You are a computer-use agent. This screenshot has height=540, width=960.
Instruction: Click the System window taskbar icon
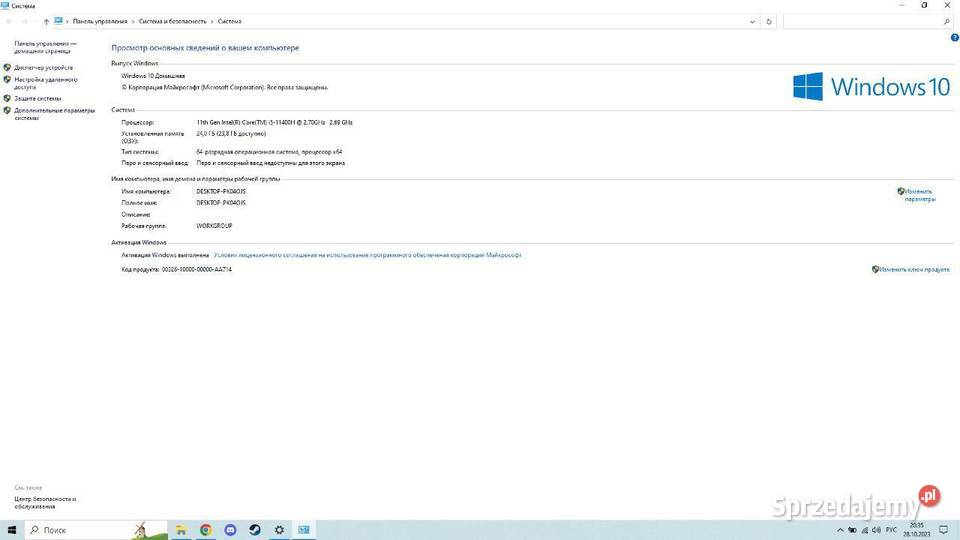[304, 530]
